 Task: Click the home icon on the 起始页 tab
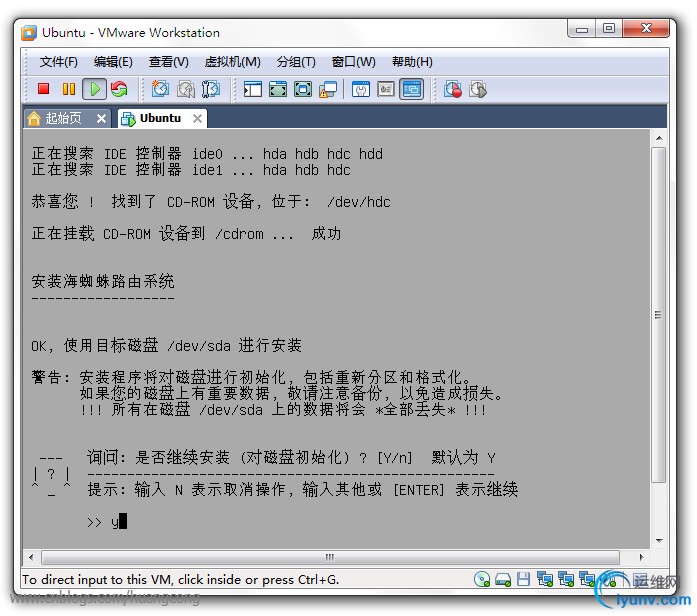point(34,118)
